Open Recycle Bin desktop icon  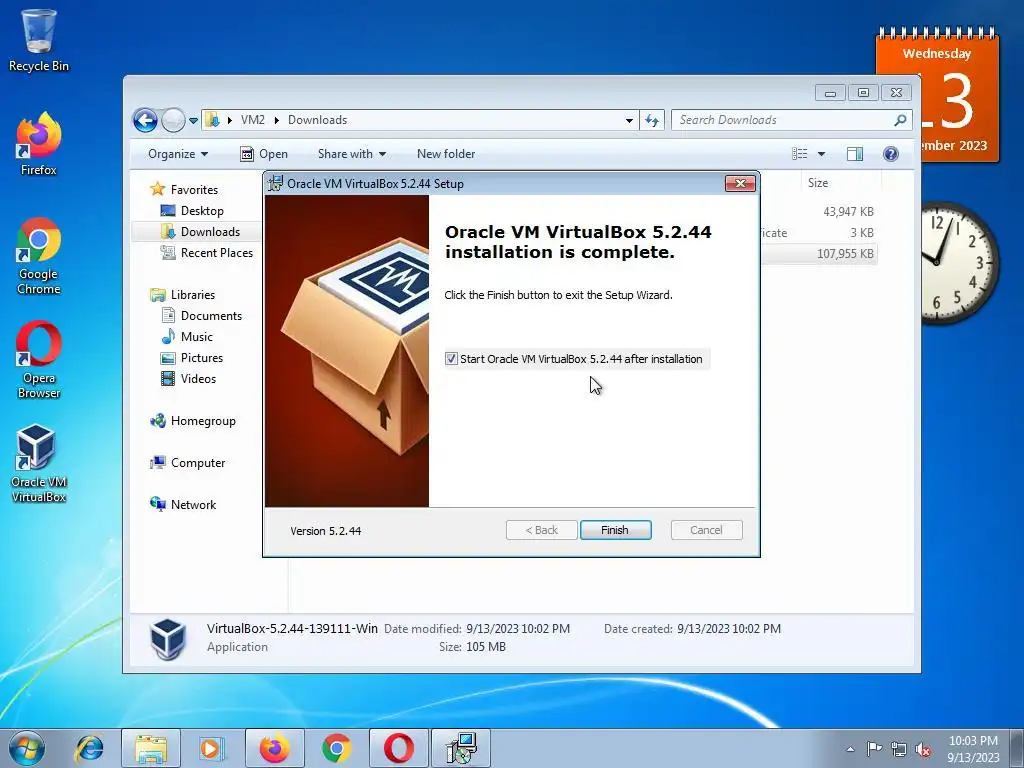[39, 40]
